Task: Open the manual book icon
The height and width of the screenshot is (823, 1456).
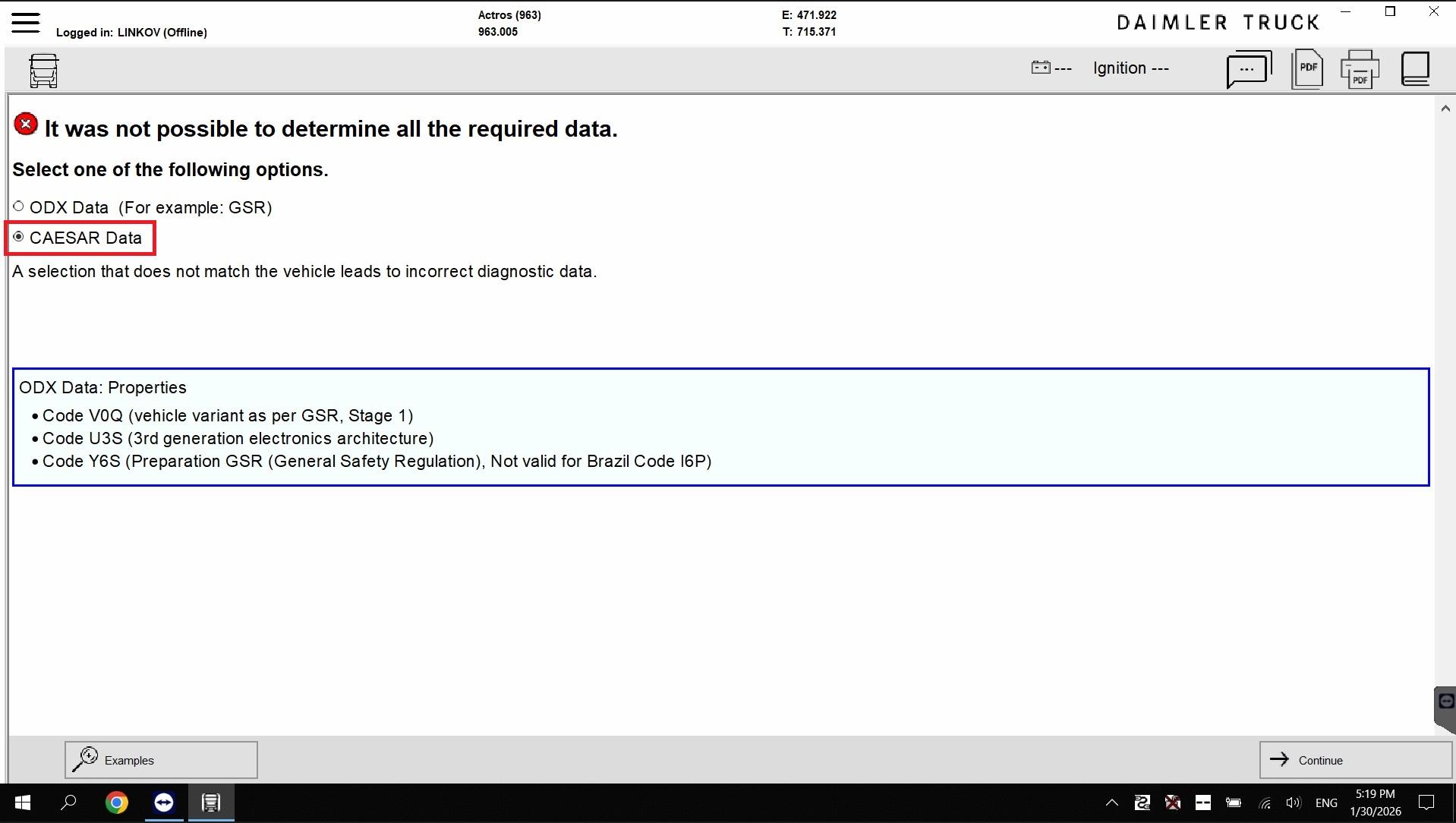Action: coord(1416,69)
